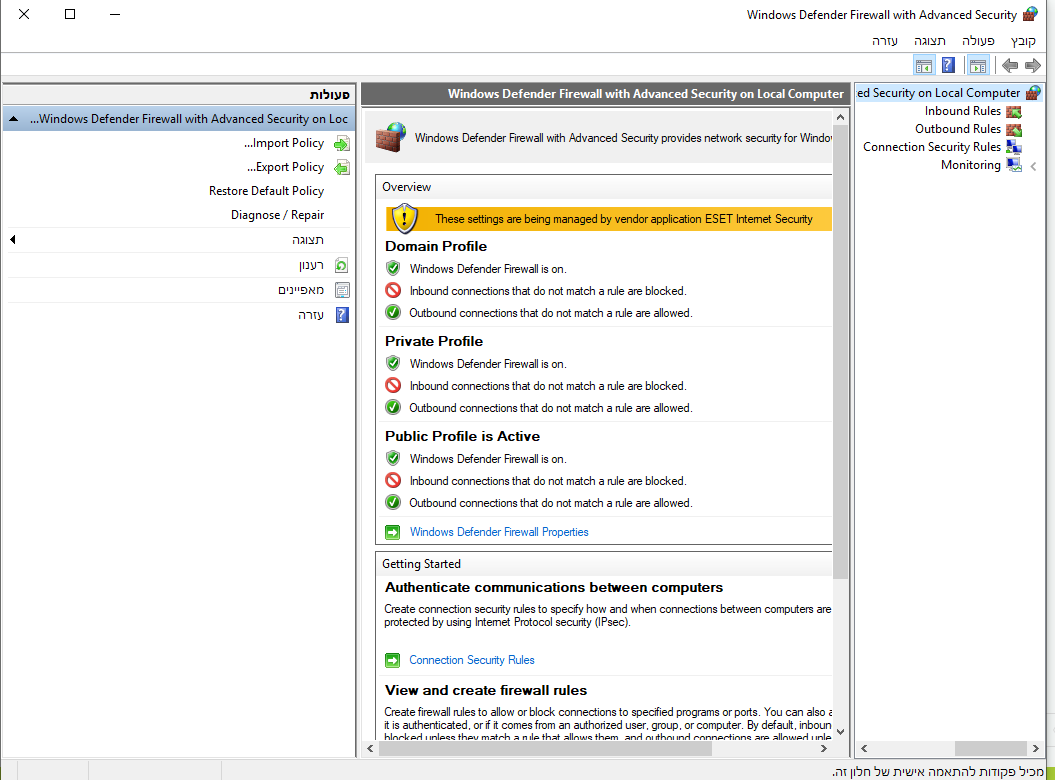The image size is (1055, 780).
Task: Click Domain Profile firewall-on green shield icon
Action: point(394,269)
